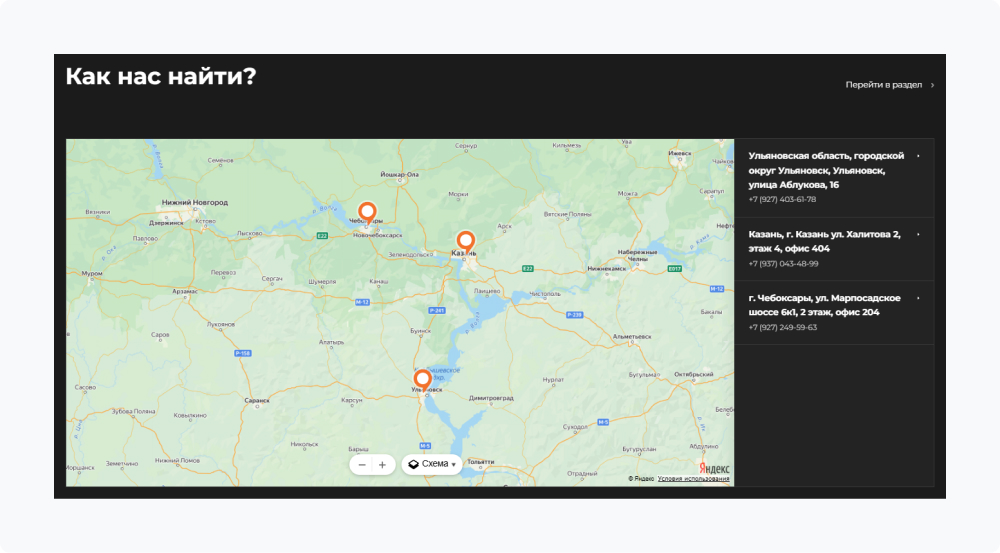The width and height of the screenshot is (1000, 553).
Task: Zoom in the map with plus button
Action: point(382,465)
